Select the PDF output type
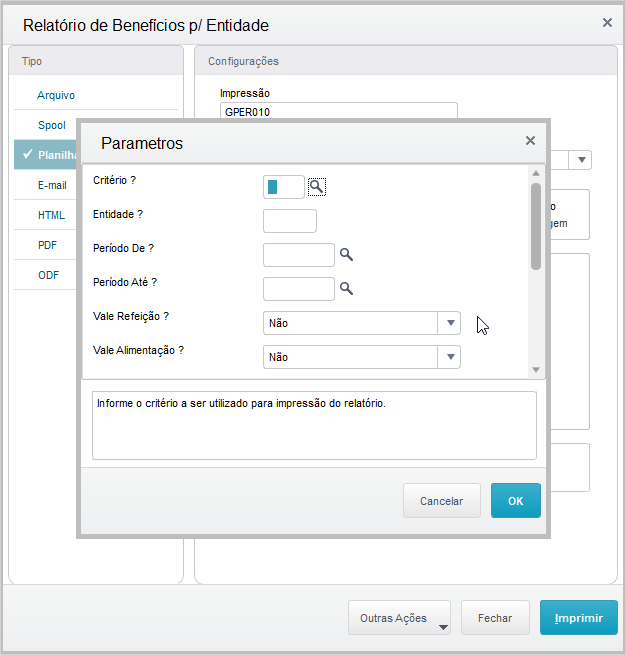This screenshot has height=655, width=626. click(46, 245)
